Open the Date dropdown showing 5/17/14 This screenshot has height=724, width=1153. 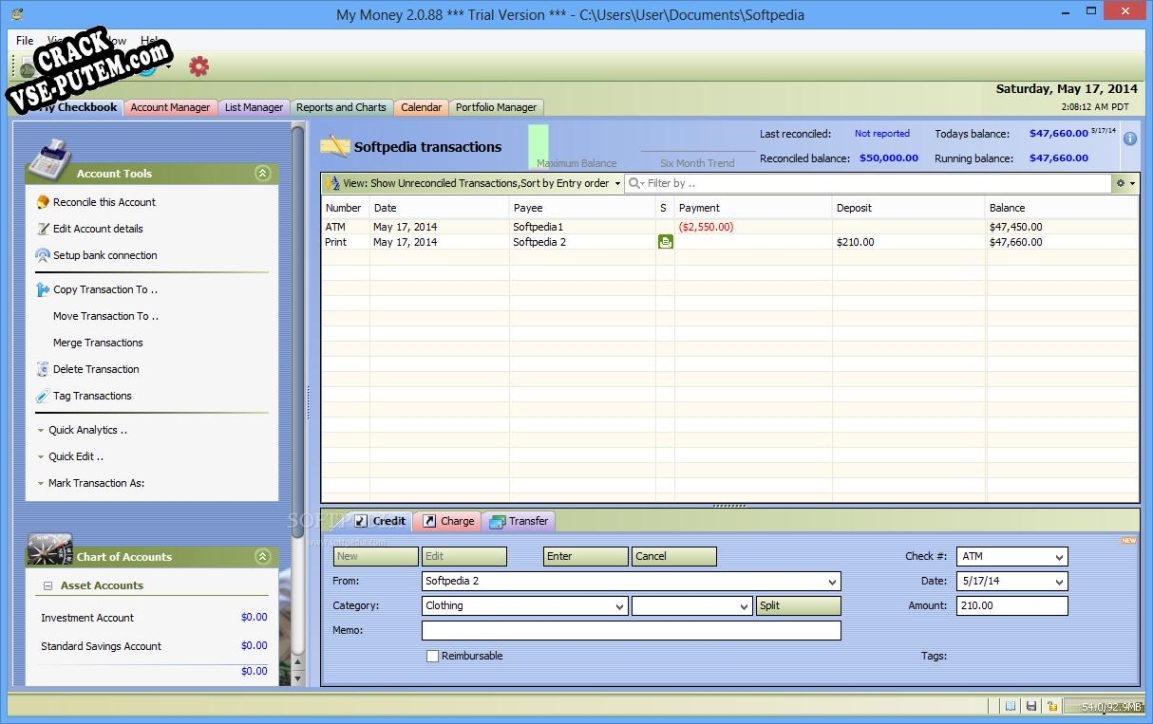(x=1059, y=581)
